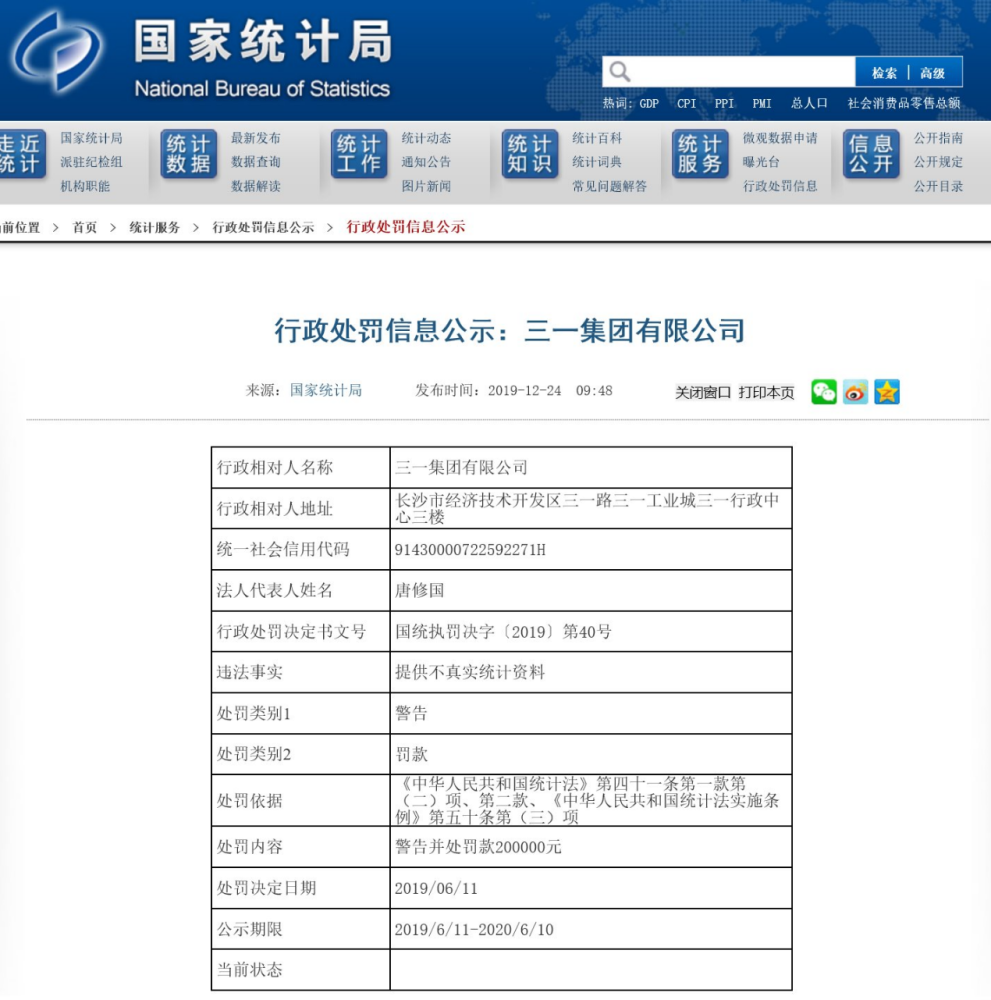Select the 警告 penalty type cell

tap(591, 713)
